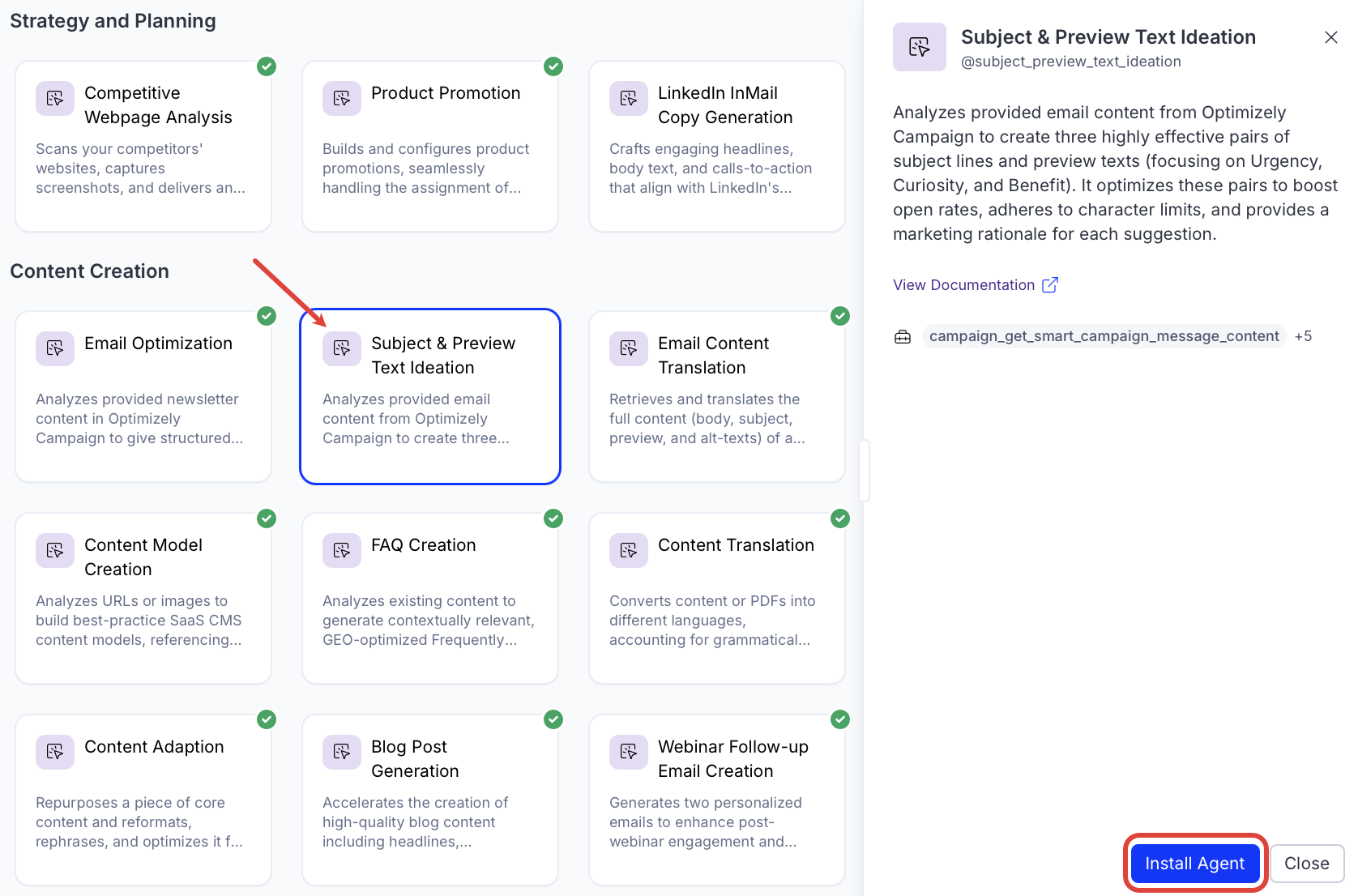Select the Competitive Webpage Analysis agent icon
Image resolution: width=1358 pixels, height=896 pixels.
(54, 98)
